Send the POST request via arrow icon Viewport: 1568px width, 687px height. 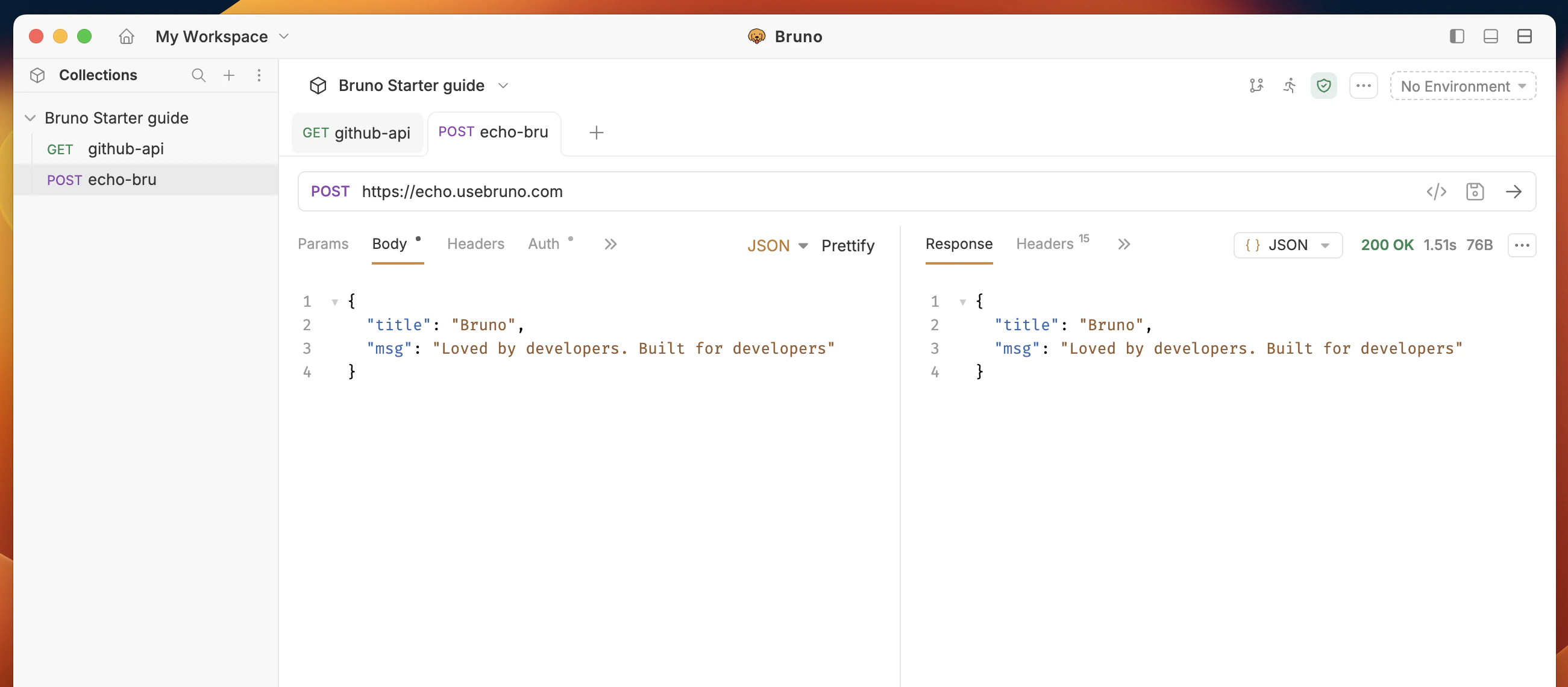coord(1514,192)
